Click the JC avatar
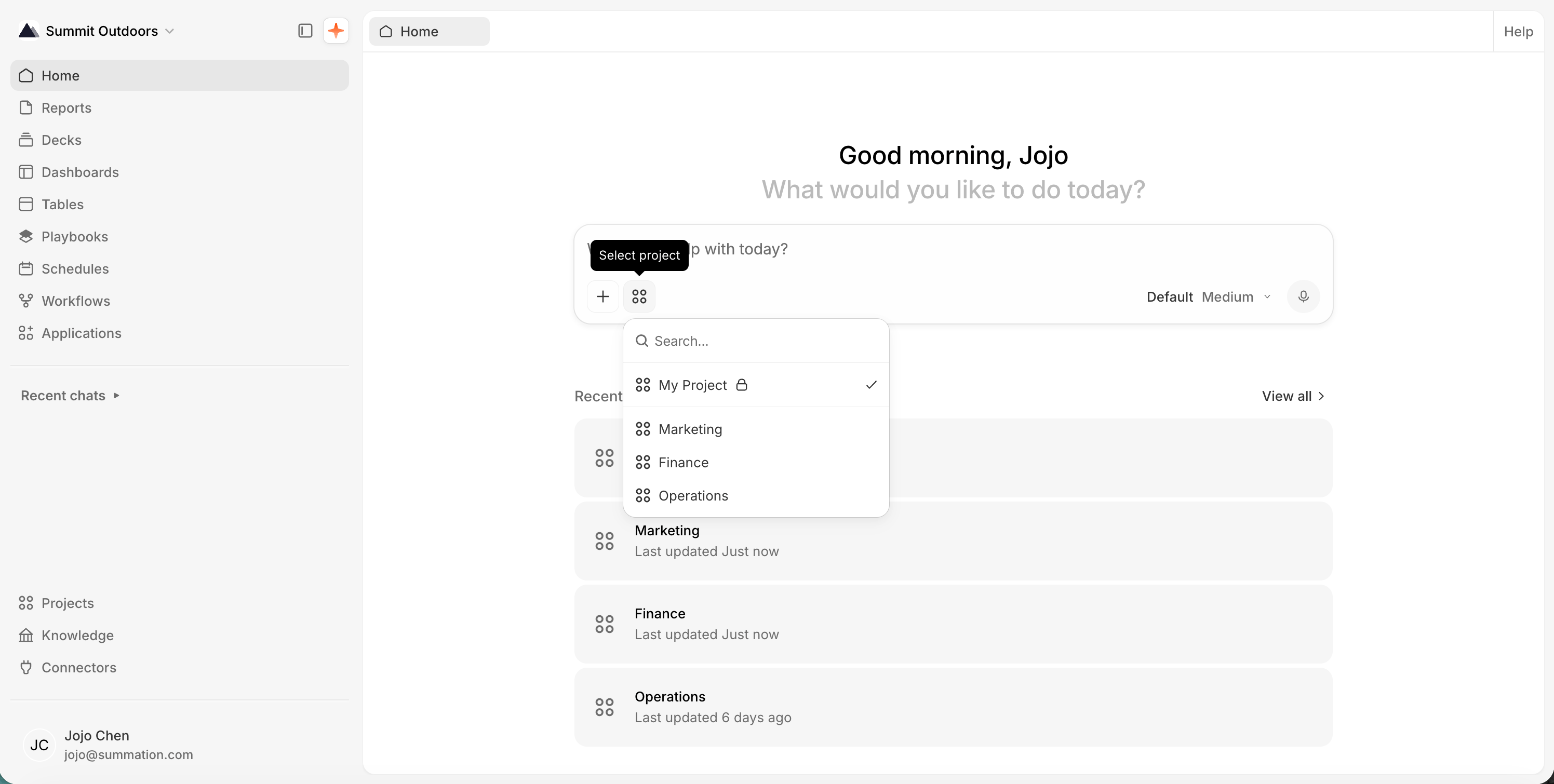Image resolution: width=1554 pixels, height=784 pixels. pos(39,745)
